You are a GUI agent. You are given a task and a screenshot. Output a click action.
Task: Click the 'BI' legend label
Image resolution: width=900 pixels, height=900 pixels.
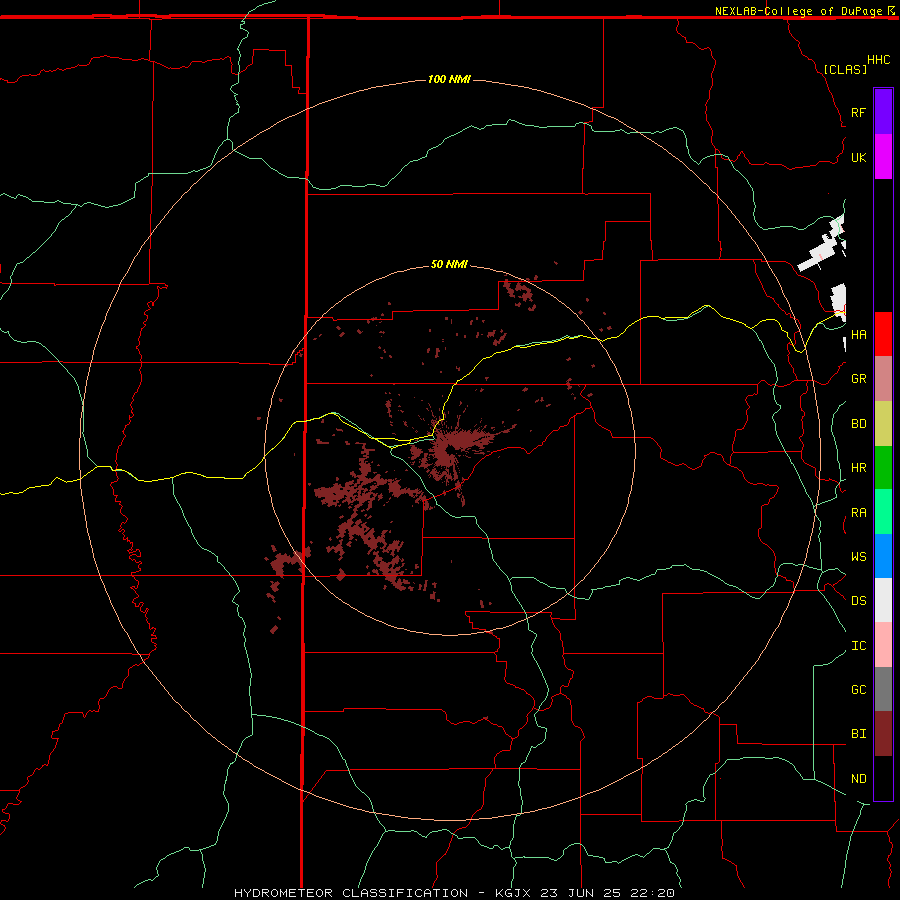tap(858, 734)
